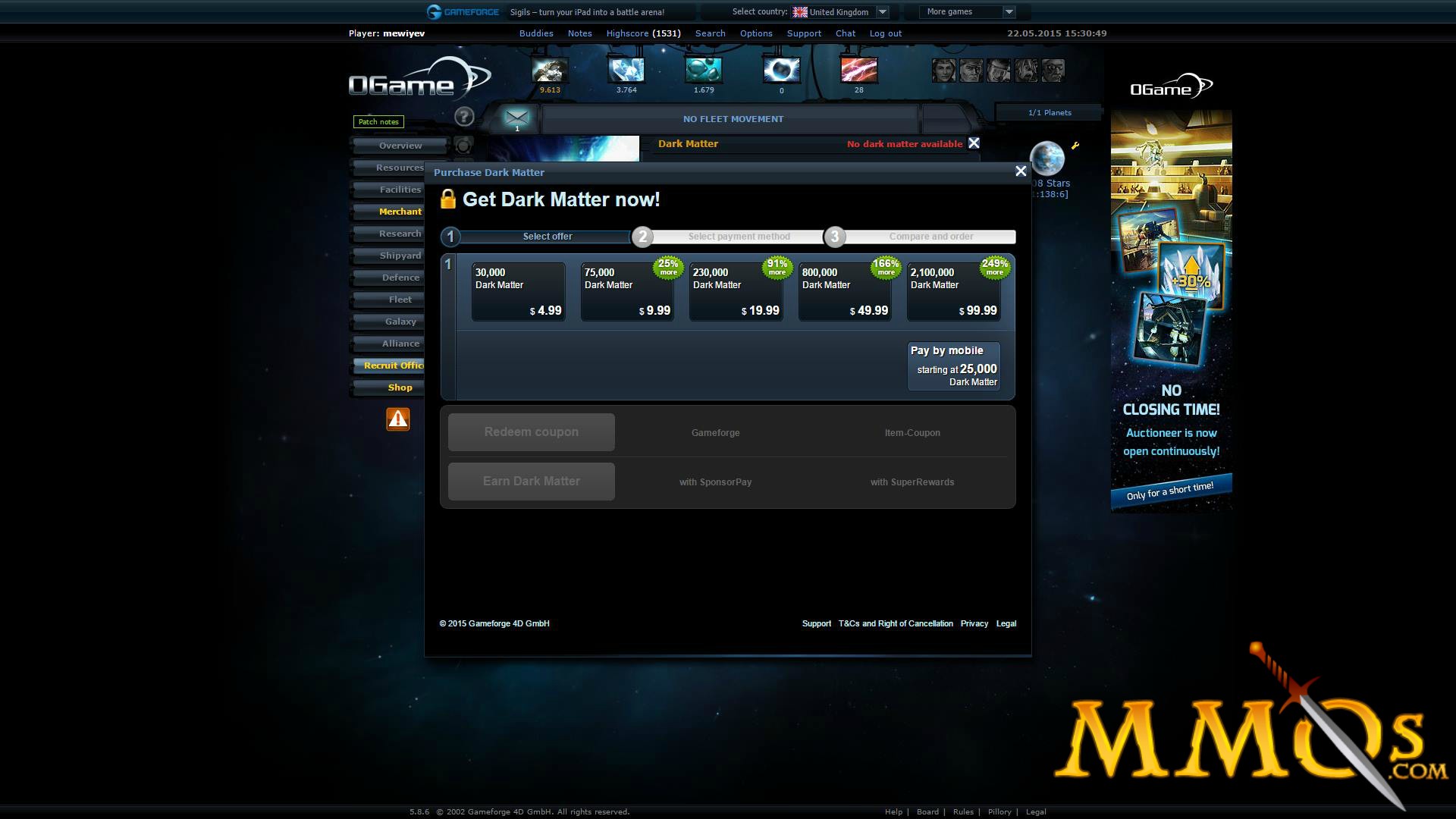The height and width of the screenshot is (819, 1456).
Task: Click the question mark help icon
Action: point(464,117)
